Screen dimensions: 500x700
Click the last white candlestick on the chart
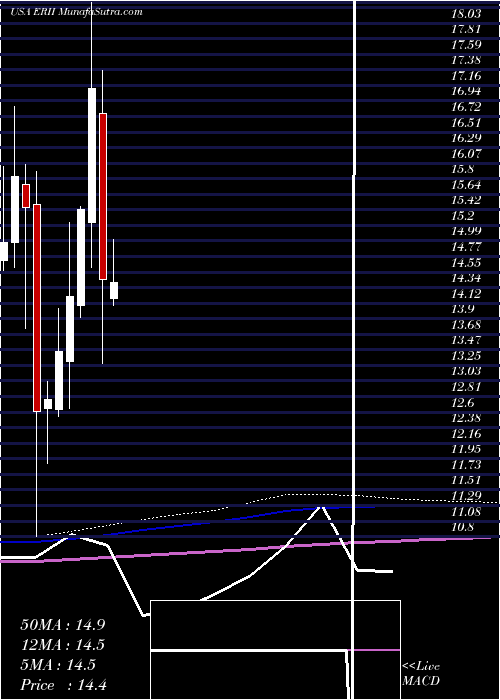pos(114,290)
